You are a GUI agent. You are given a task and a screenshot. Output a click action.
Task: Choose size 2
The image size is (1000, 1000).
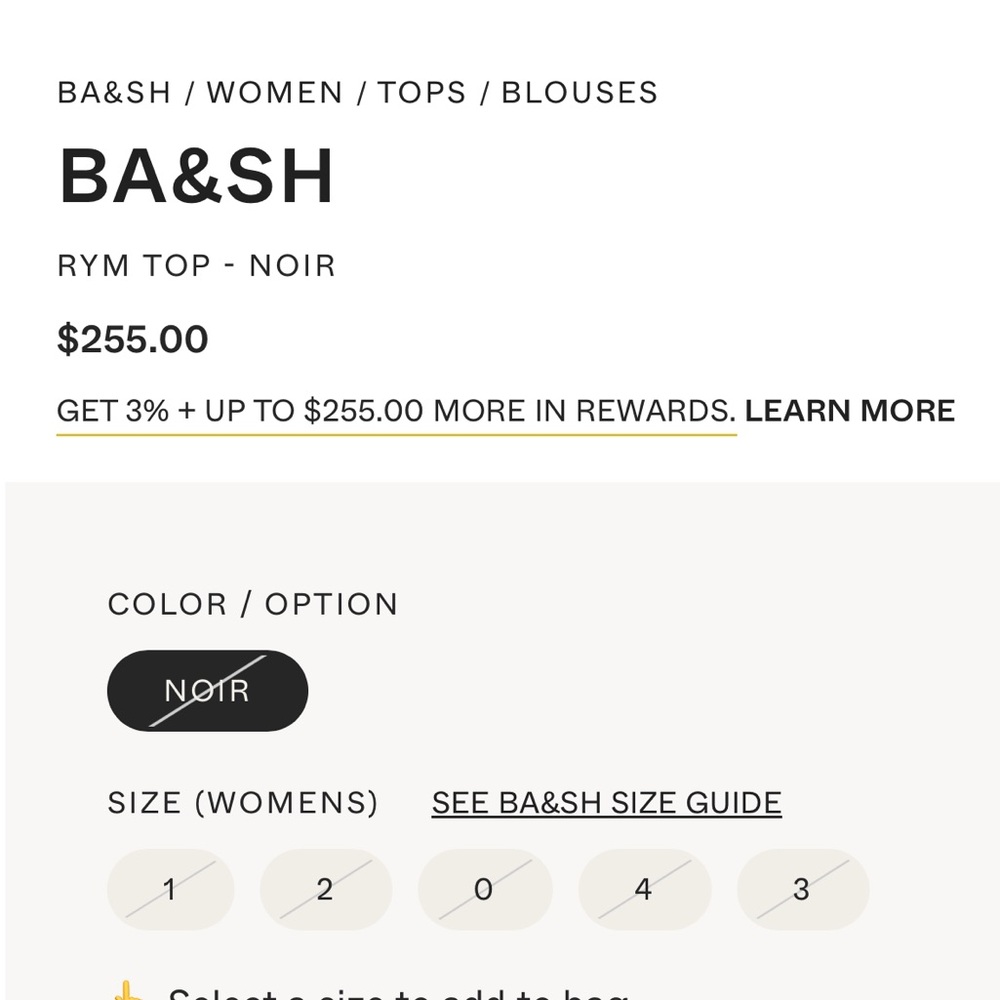[325, 889]
